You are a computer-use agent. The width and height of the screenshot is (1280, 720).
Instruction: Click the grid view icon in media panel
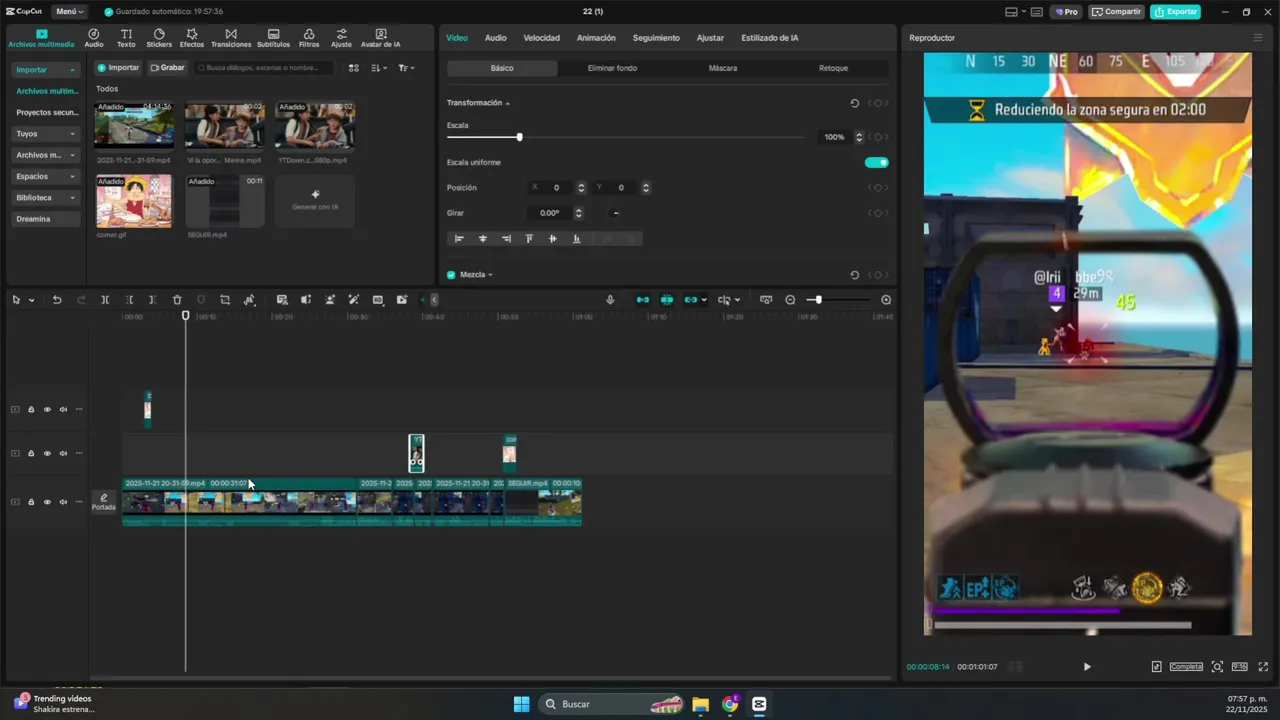click(353, 68)
